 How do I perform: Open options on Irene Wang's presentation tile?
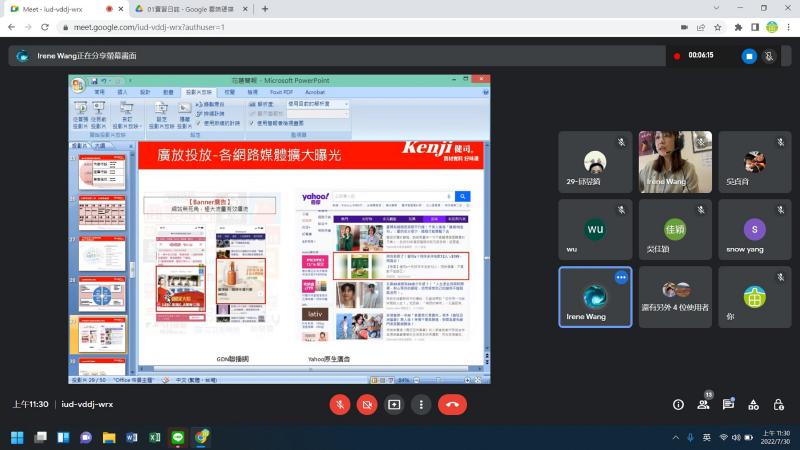click(621, 278)
